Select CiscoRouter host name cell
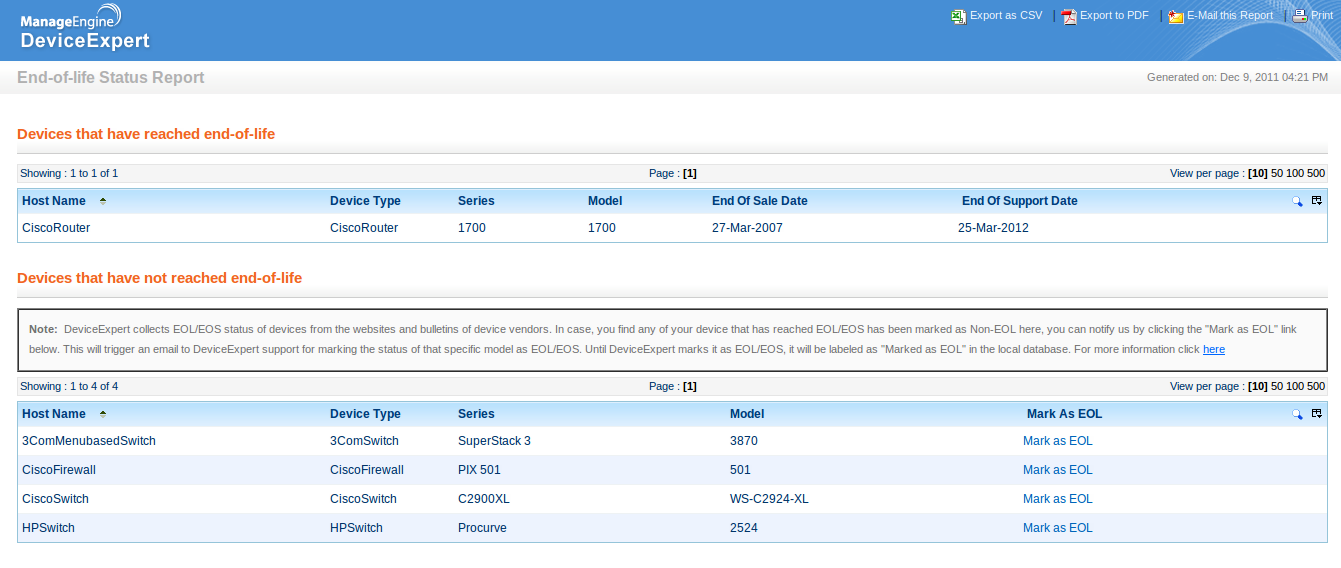This screenshot has height=568, width=1341. pos(56,228)
